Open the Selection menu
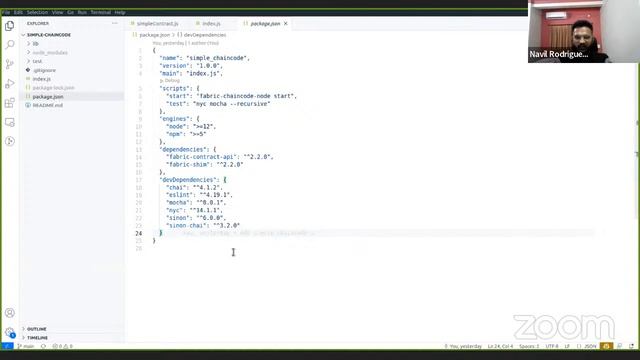Screen dimensions: 640x360 (x=38, y=12)
